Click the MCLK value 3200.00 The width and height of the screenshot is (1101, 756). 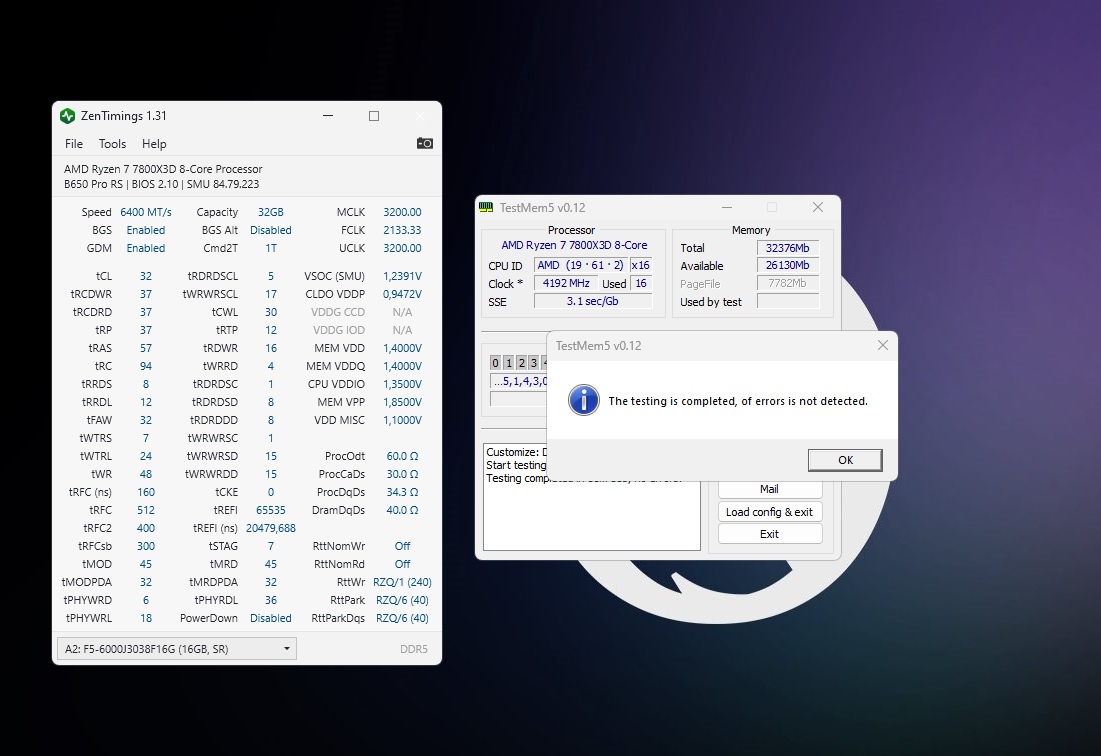click(402, 212)
